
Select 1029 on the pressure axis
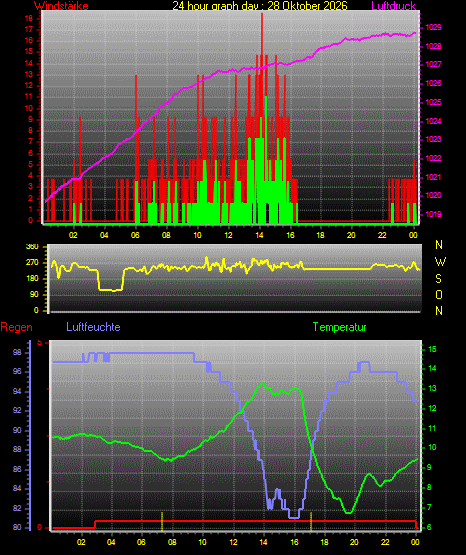click(x=433, y=27)
